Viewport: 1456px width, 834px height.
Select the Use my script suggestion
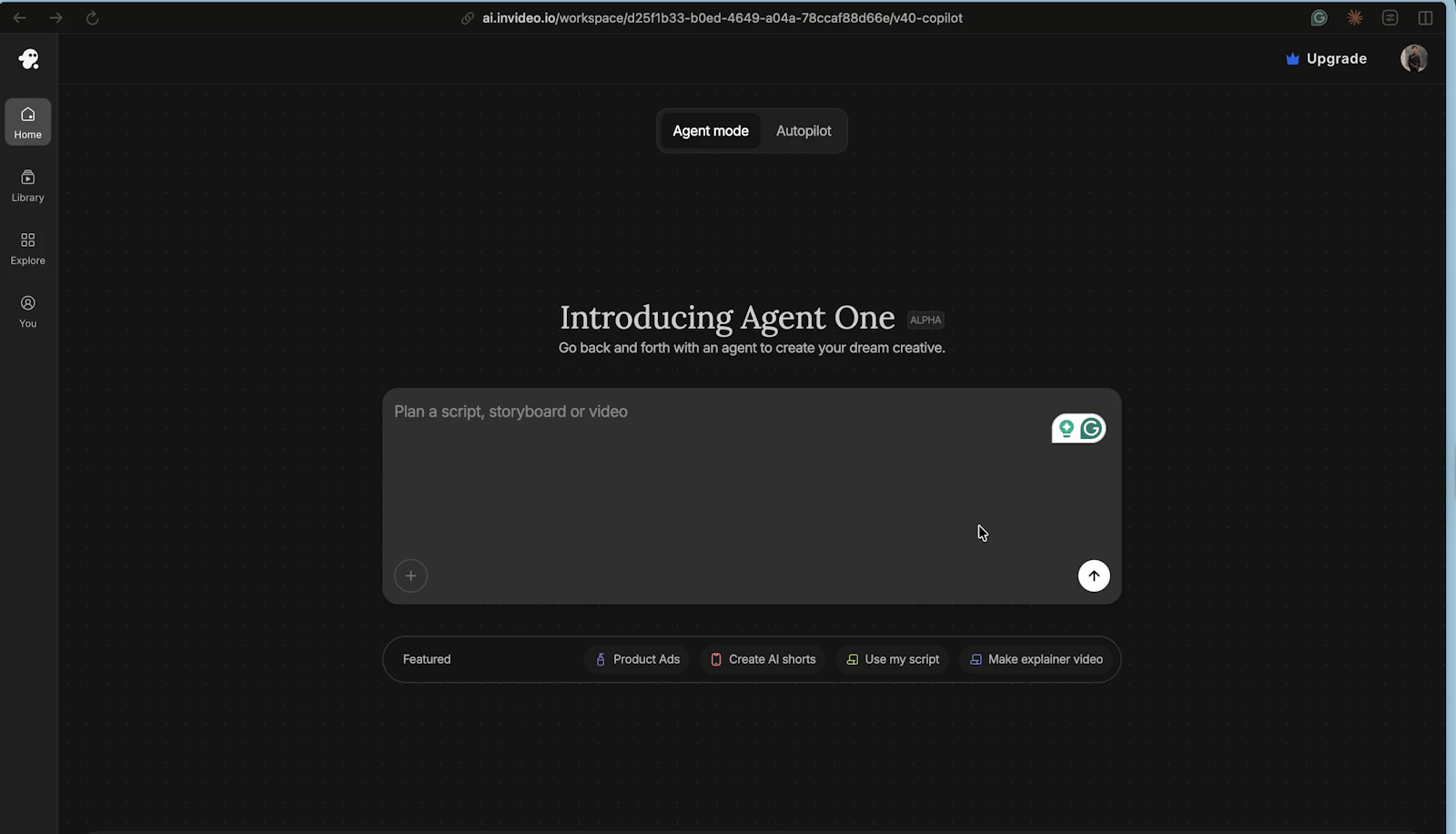coord(893,659)
